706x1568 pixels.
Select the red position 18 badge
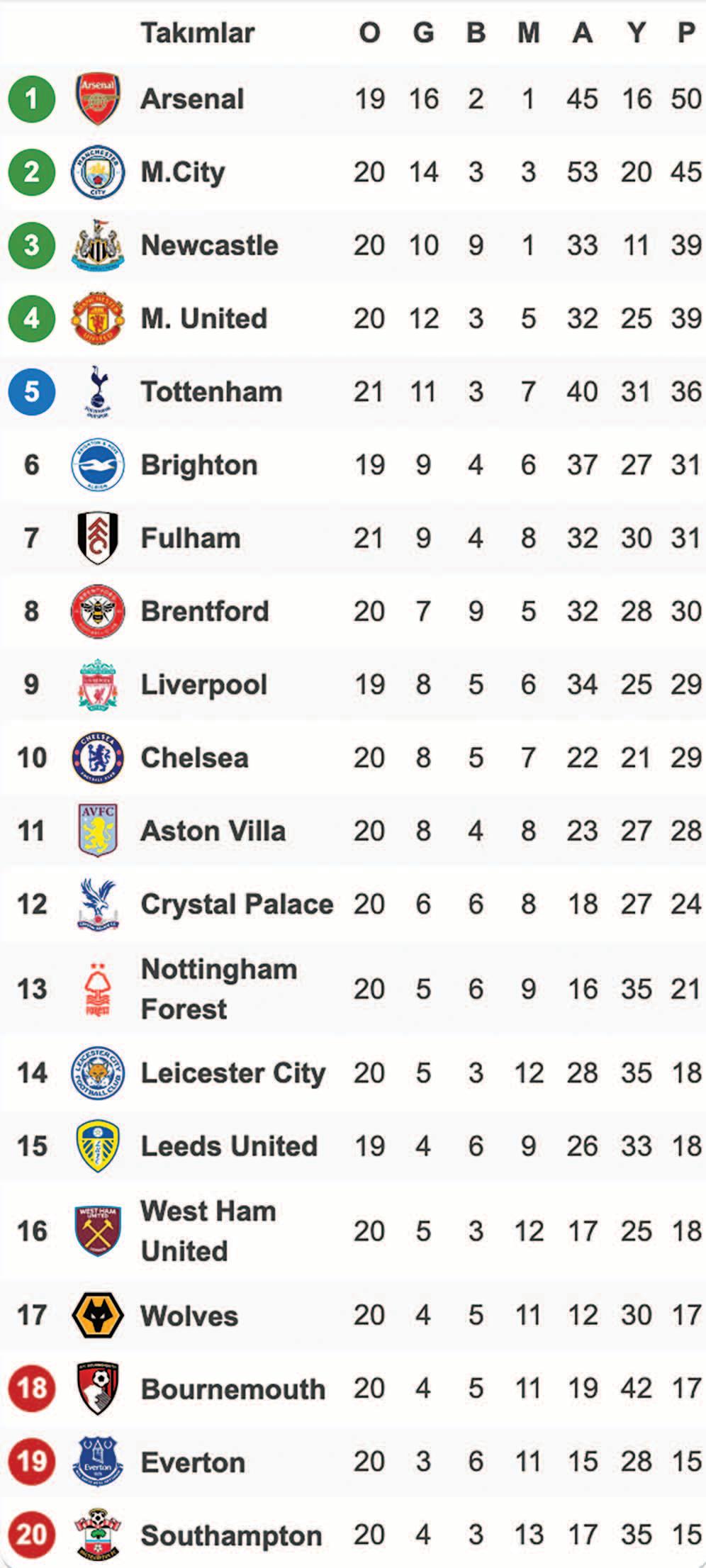(x=32, y=1389)
